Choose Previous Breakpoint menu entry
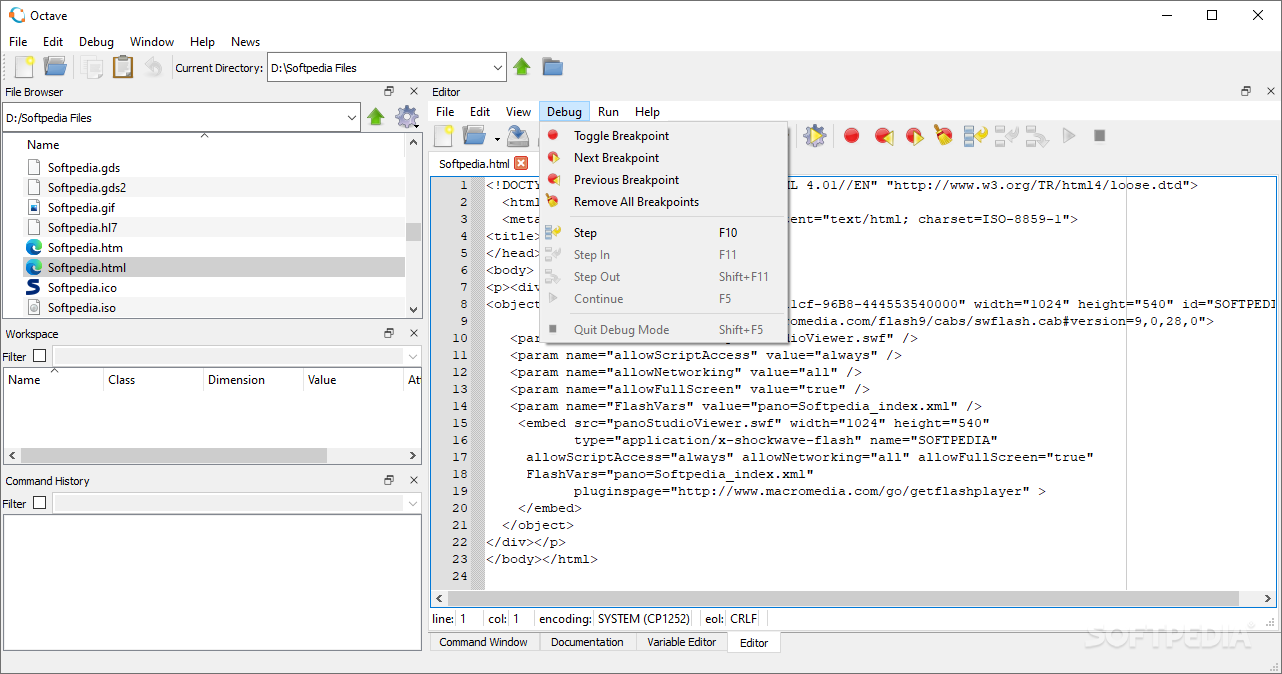The height and width of the screenshot is (674, 1282). click(663, 180)
